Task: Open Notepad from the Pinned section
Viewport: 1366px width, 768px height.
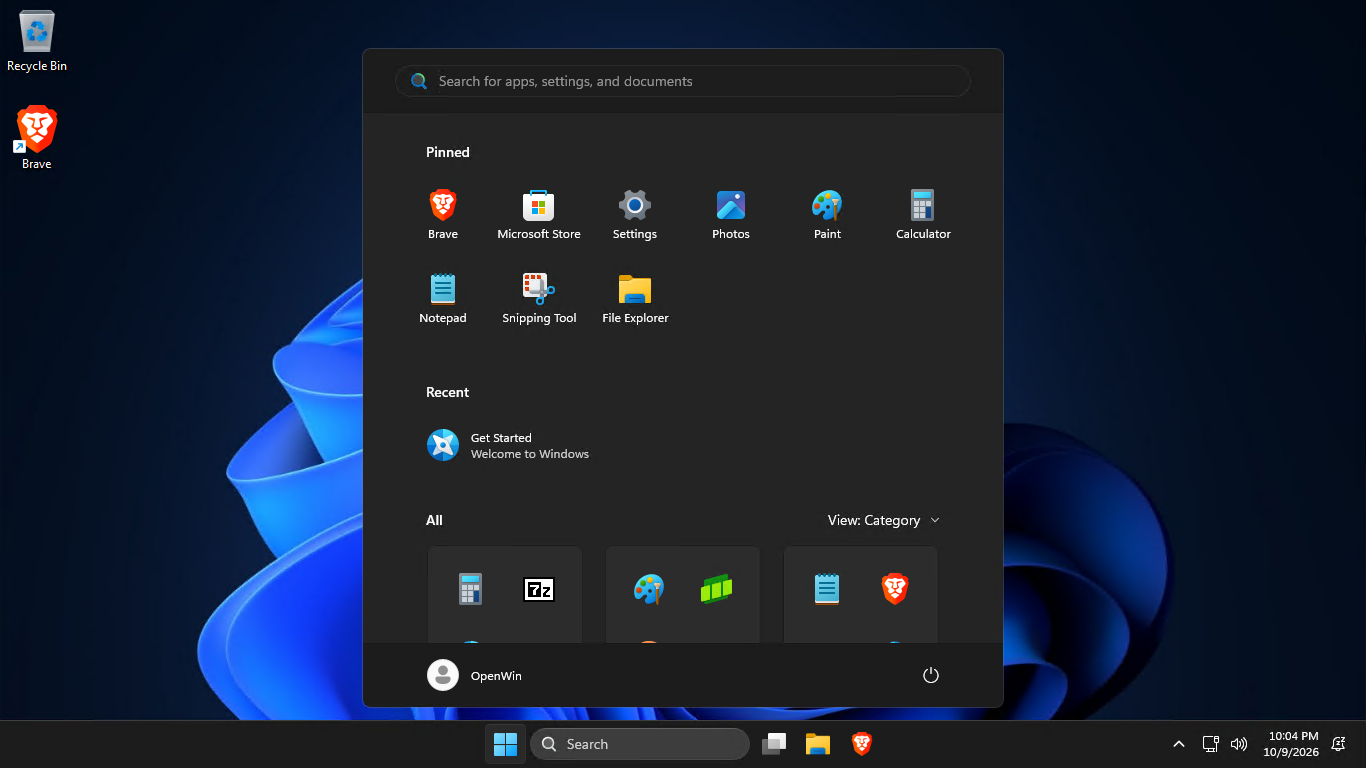Action: pos(443,298)
